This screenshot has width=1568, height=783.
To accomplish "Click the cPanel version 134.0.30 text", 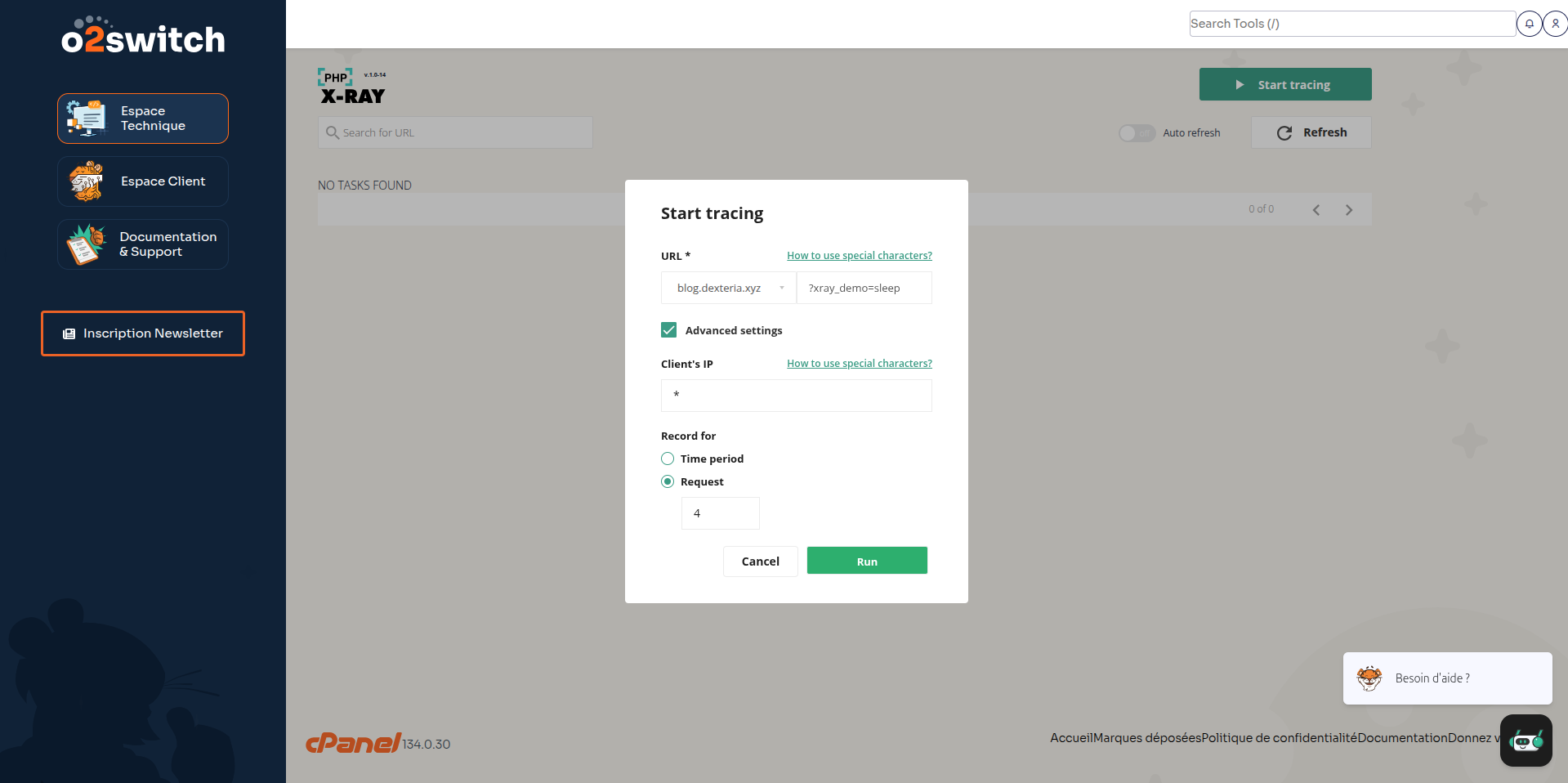I will (x=427, y=745).
